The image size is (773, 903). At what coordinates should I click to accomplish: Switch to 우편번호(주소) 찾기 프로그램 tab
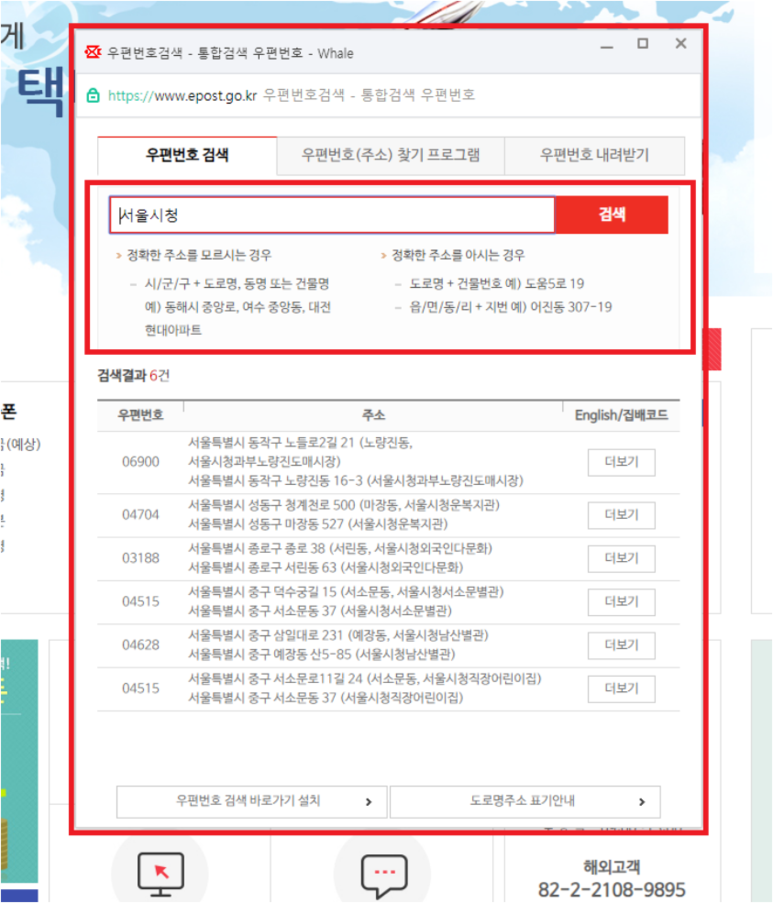pyautogui.click(x=391, y=155)
